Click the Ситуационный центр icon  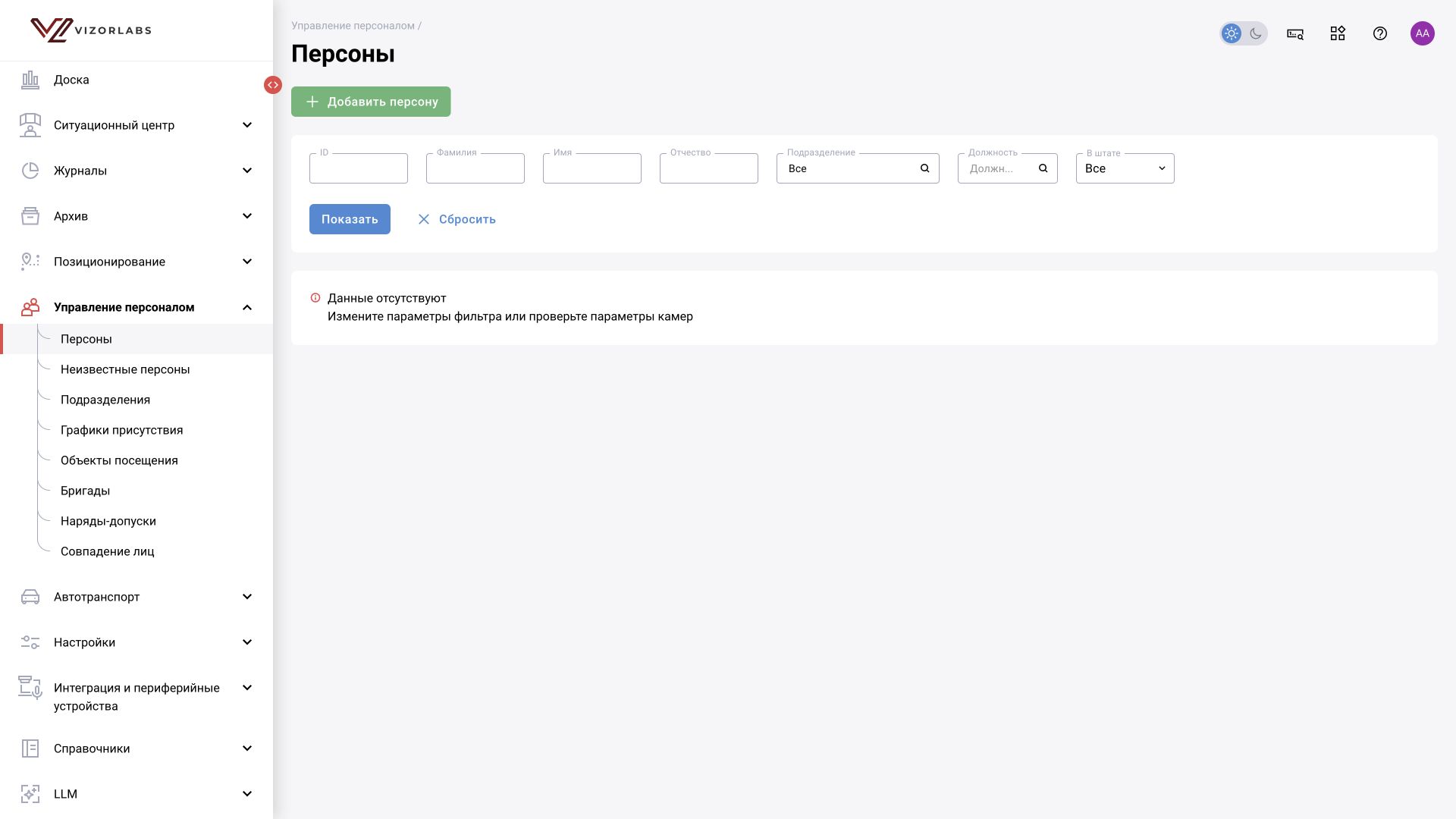(30, 125)
